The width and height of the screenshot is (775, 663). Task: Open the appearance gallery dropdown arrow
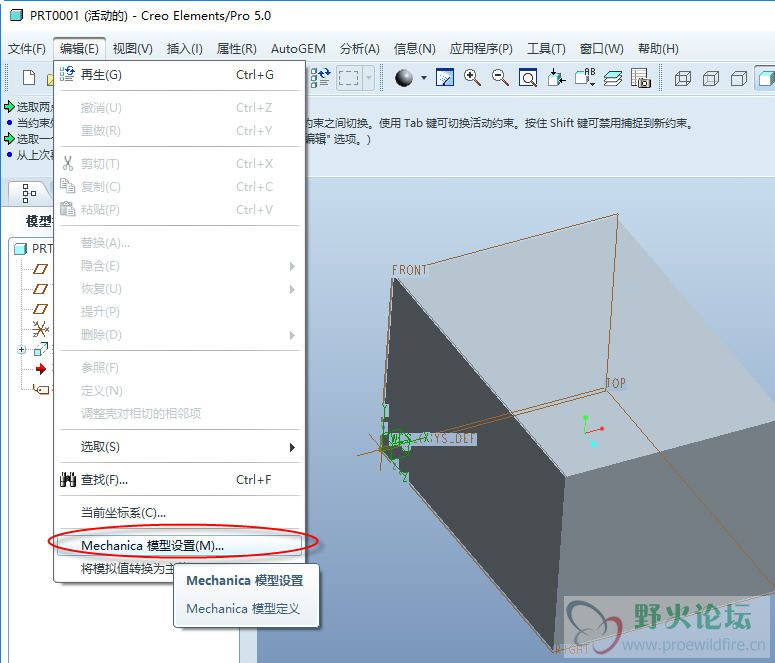coord(424,78)
